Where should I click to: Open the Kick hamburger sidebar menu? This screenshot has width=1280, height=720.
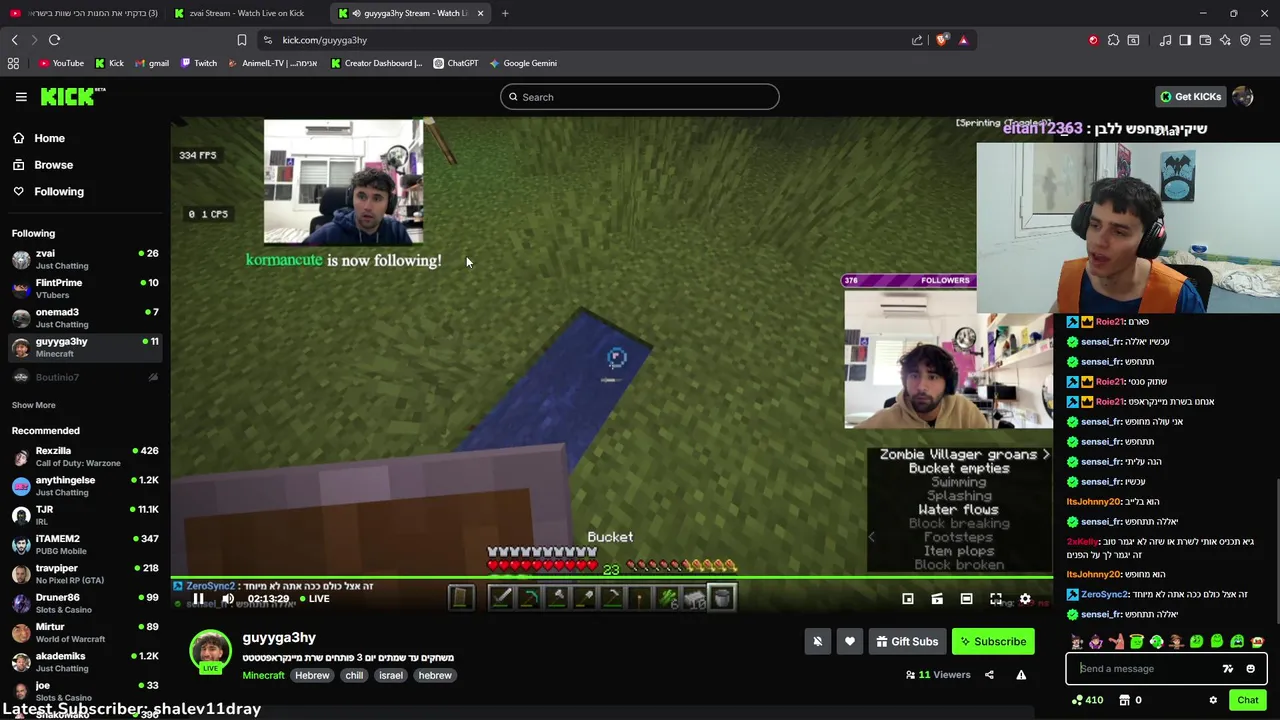pyautogui.click(x=21, y=97)
